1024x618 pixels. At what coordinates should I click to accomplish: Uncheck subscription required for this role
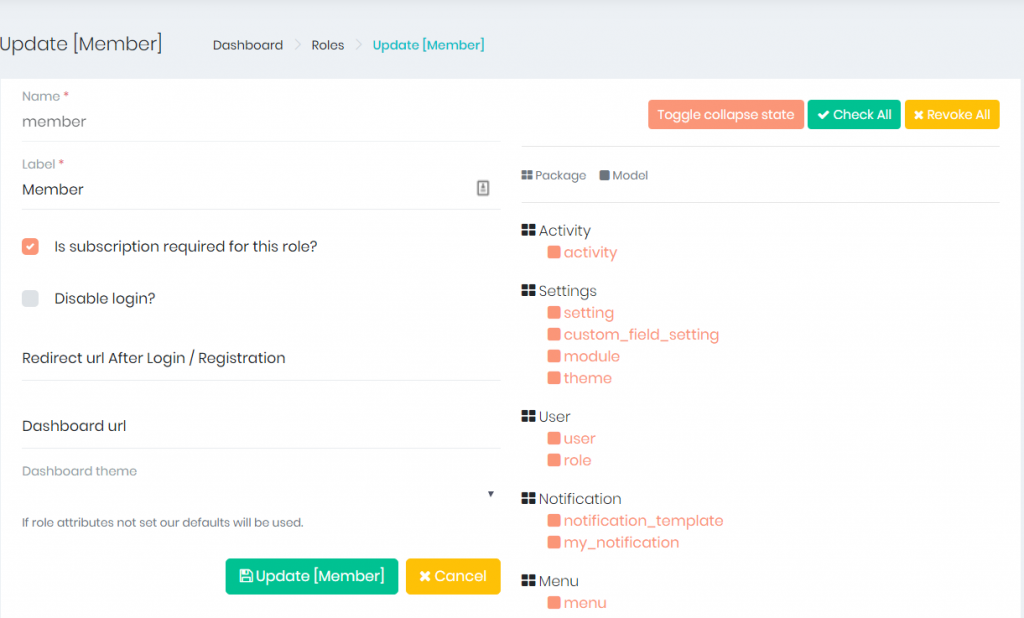click(x=29, y=246)
